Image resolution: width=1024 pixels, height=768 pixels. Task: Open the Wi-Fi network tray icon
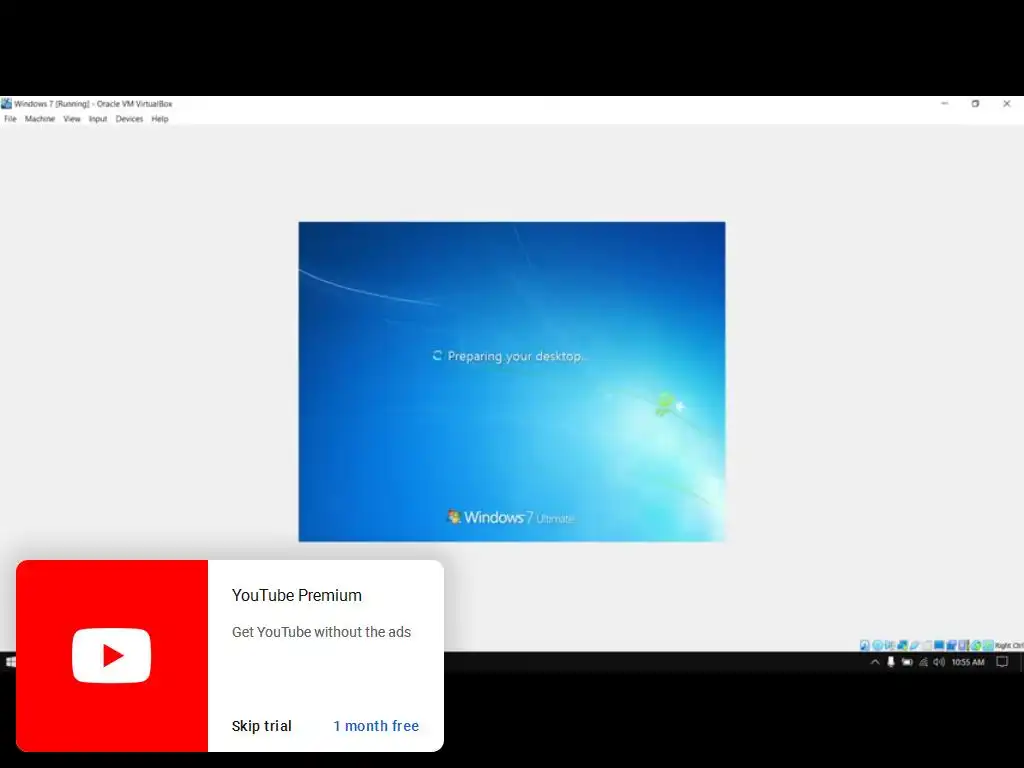click(x=923, y=662)
